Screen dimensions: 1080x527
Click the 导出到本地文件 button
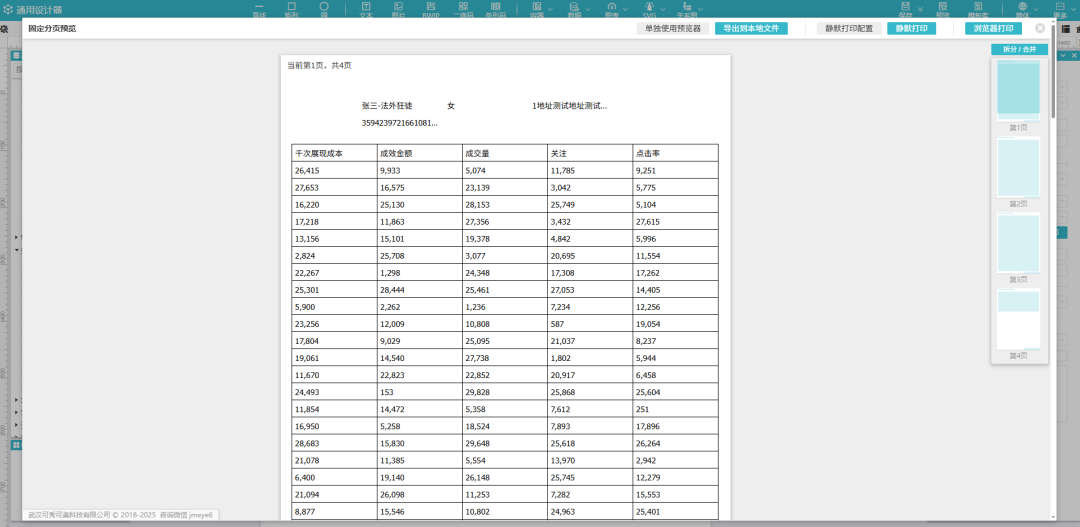(x=751, y=29)
